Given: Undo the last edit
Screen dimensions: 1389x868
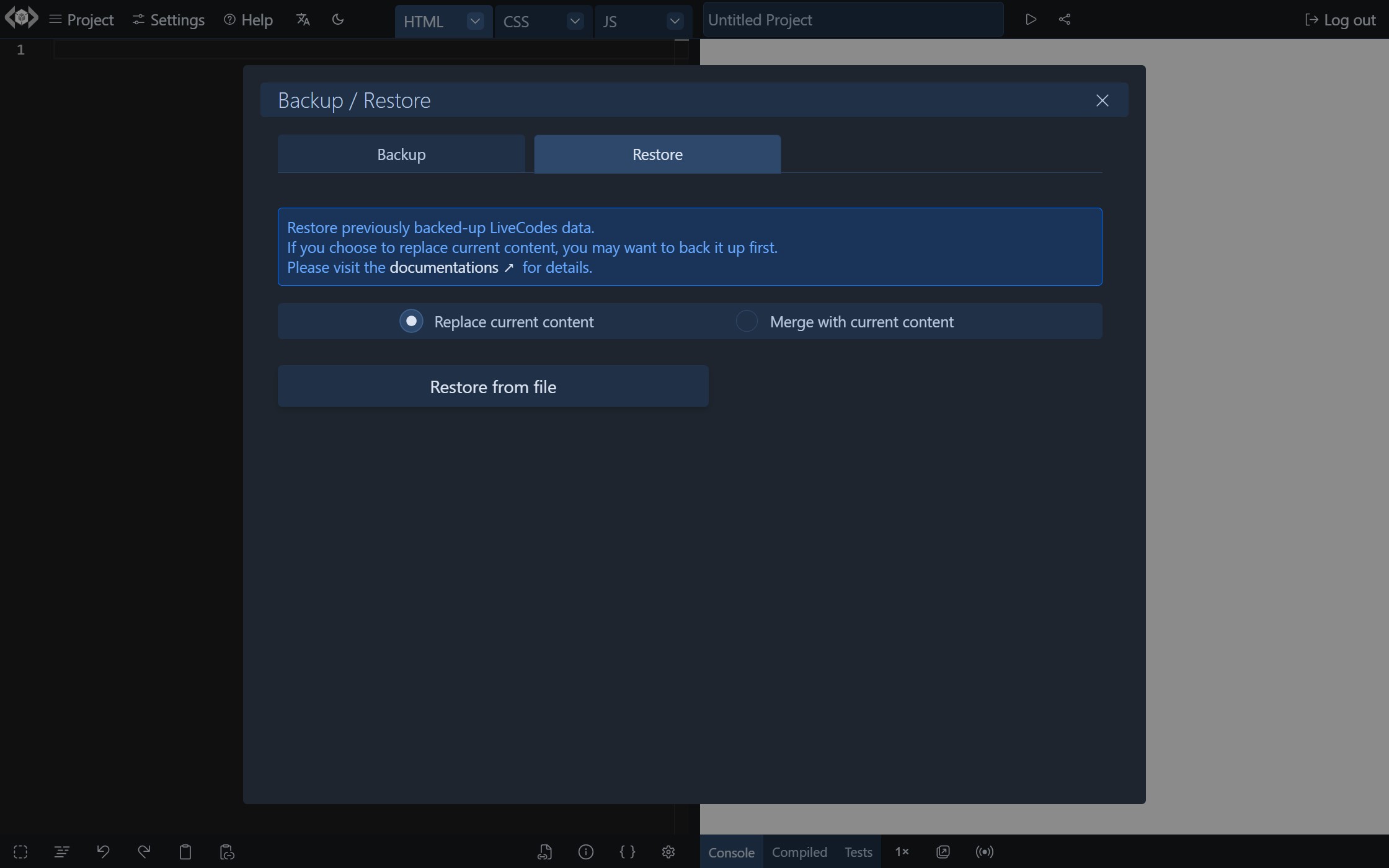Looking at the screenshot, I should click(x=103, y=851).
